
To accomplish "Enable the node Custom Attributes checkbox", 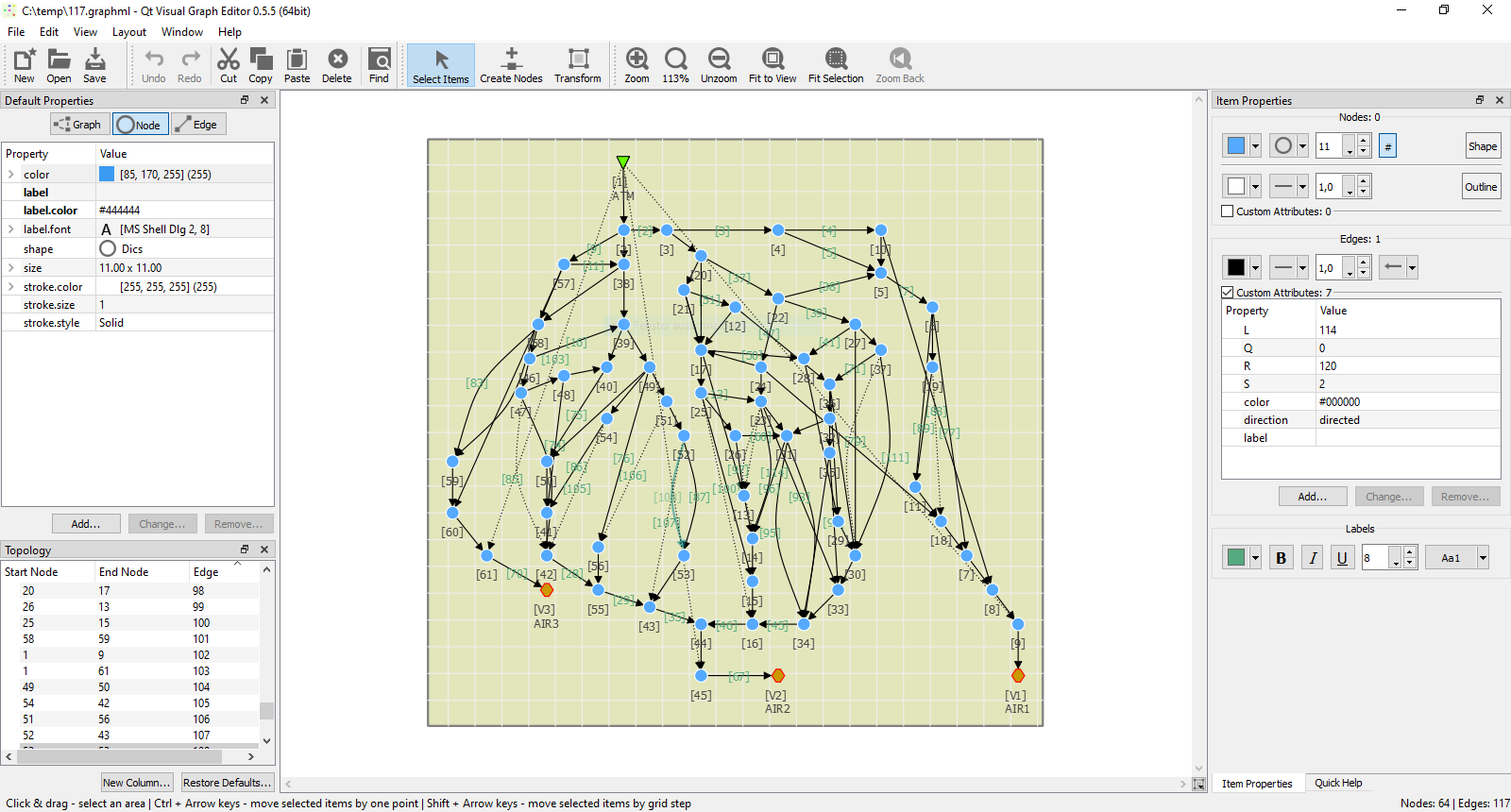I will click(1228, 211).
